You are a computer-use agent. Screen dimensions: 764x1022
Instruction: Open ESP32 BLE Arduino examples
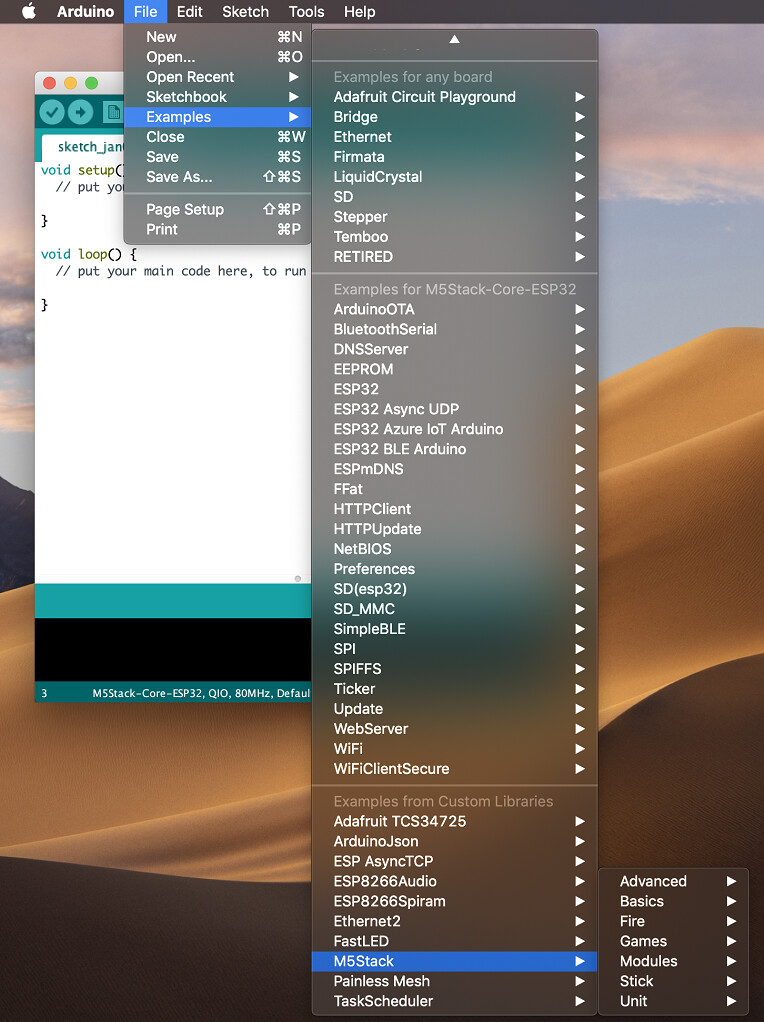tap(455, 449)
